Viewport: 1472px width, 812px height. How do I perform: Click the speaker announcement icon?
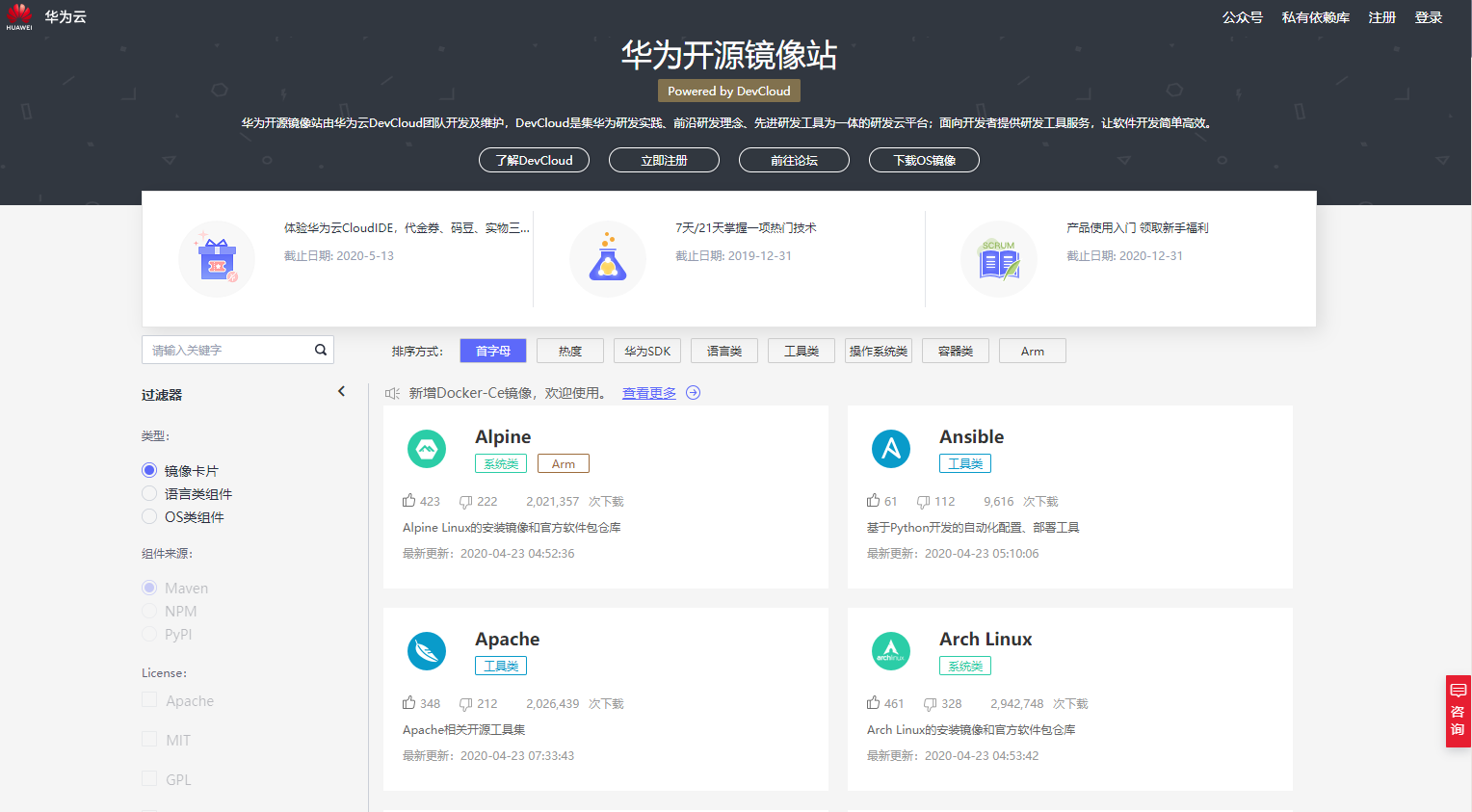[392, 393]
